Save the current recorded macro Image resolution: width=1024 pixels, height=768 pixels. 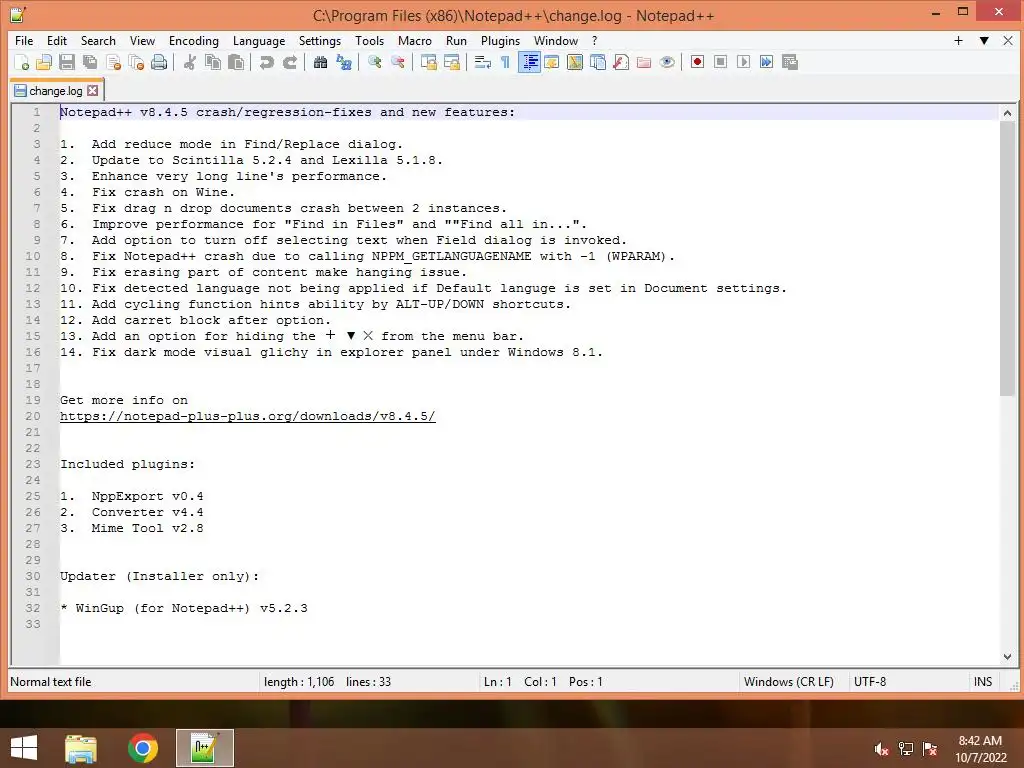[790, 62]
